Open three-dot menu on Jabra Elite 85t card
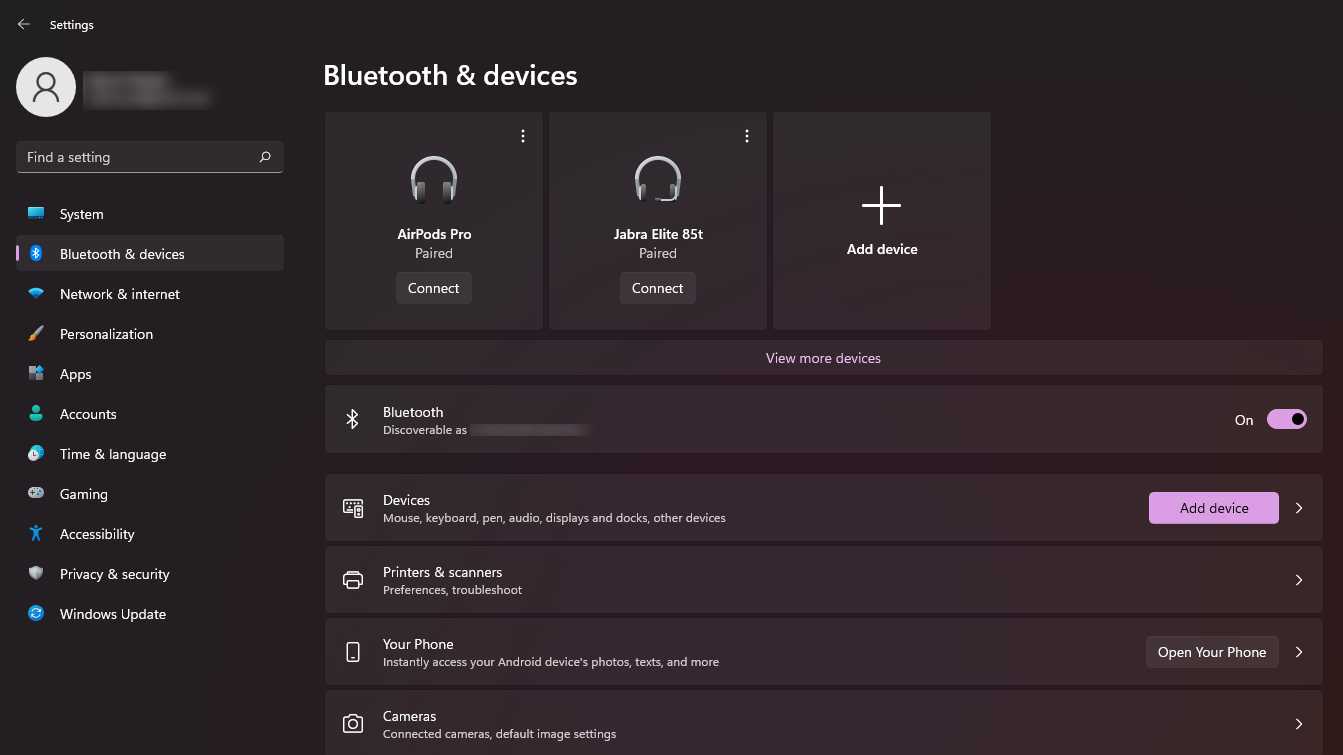The height and width of the screenshot is (755, 1343). 747,136
